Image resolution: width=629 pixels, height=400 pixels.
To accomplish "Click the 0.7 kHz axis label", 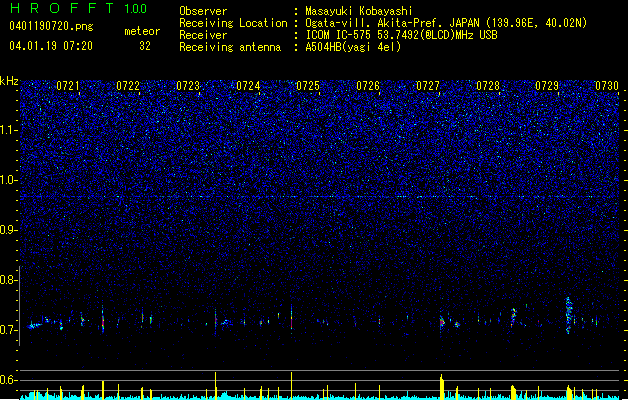I will click(9, 330).
